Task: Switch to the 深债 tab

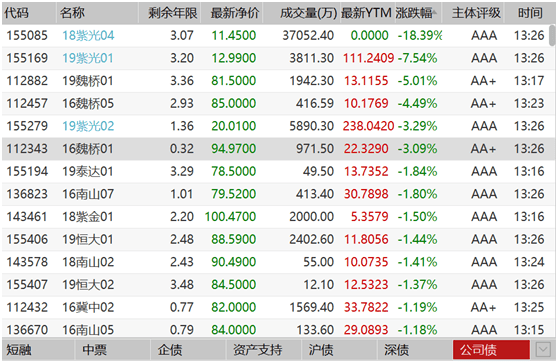Action: [415, 350]
